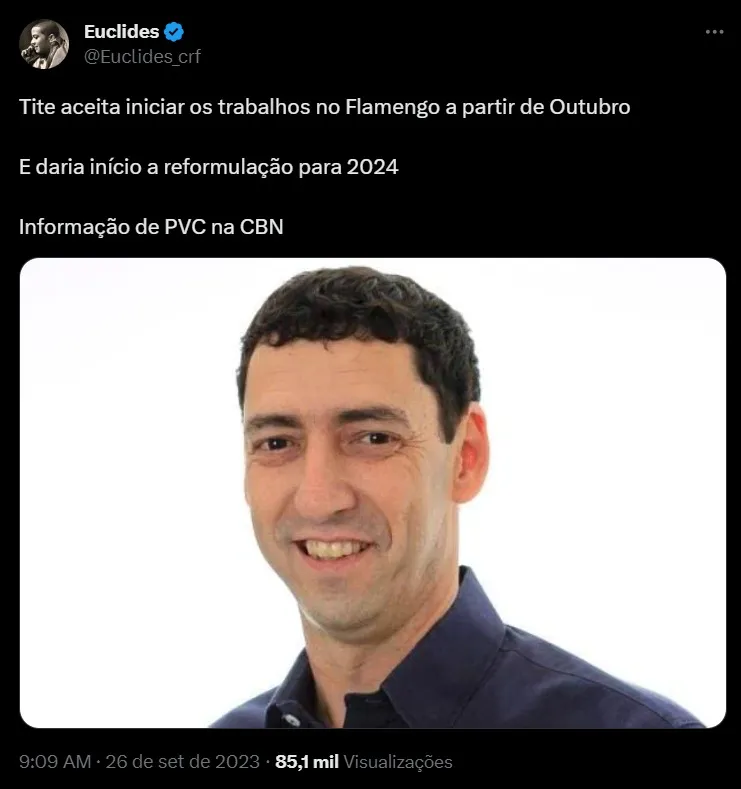Viewport: 741px width, 789px height.
Task: Click the text 'PVC' in the tweet
Action: 185,226
